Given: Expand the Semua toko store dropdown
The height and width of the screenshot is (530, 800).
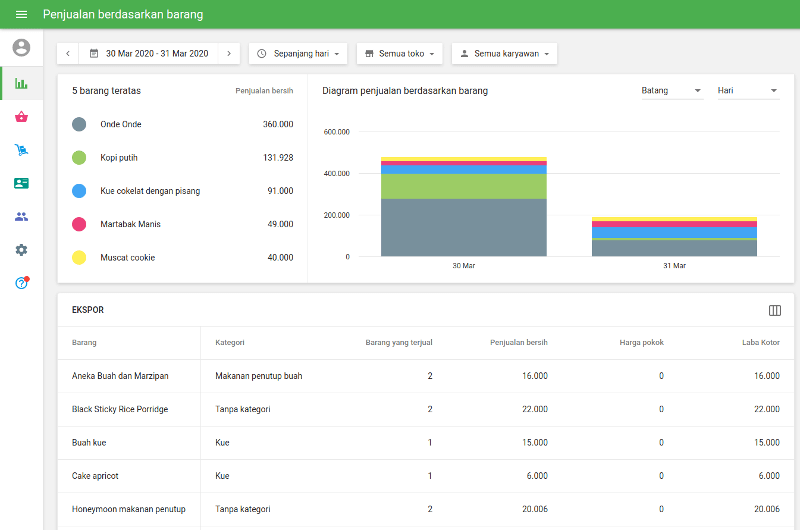Looking at the screenshot, I should pyautogui.click(x=399, y=53).
